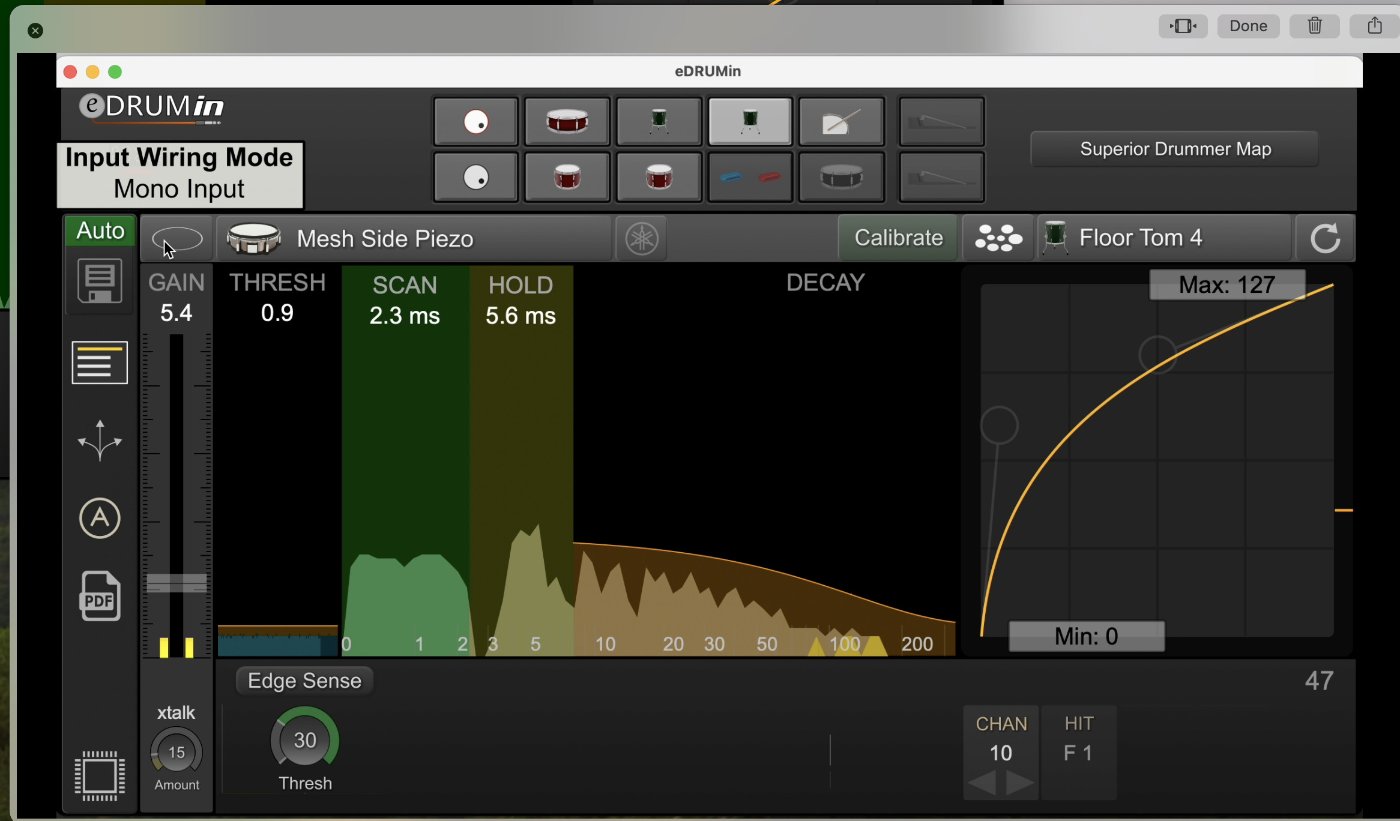Click the DECAY label

click(825, 283)
